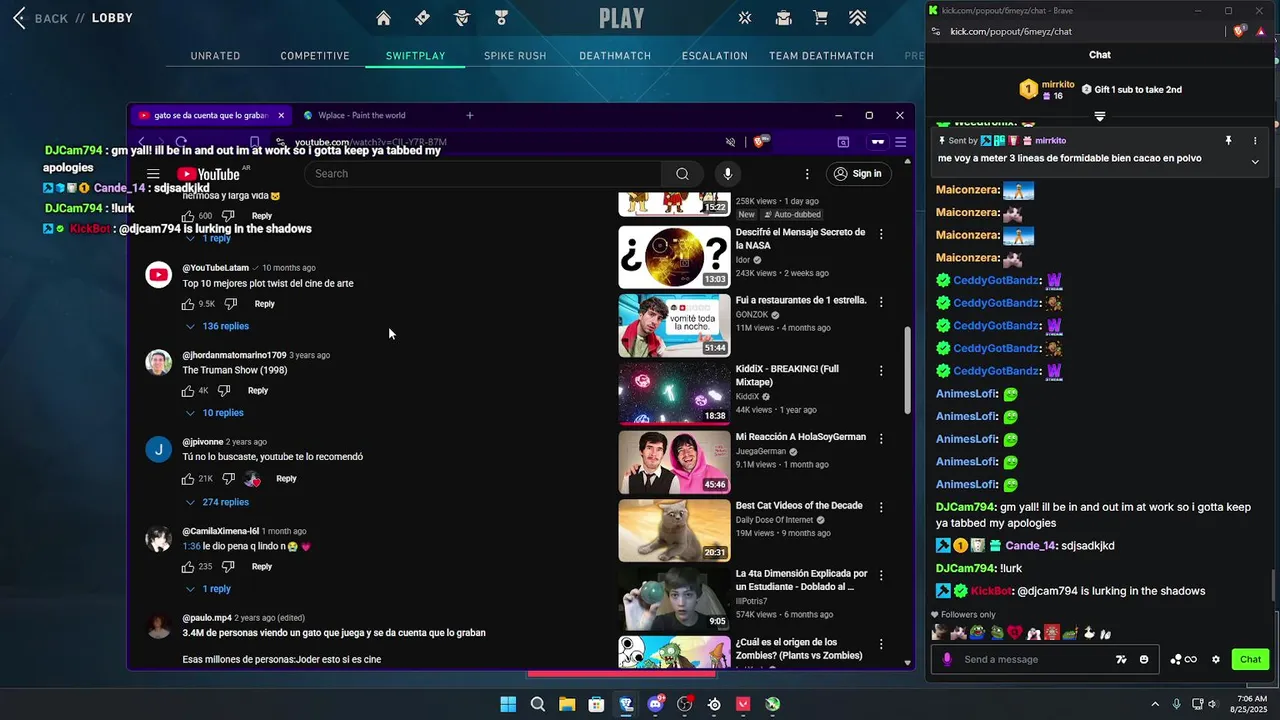Expand the pinned chat message chevron
1280x720 pixels.
(x=1255, y=162)
